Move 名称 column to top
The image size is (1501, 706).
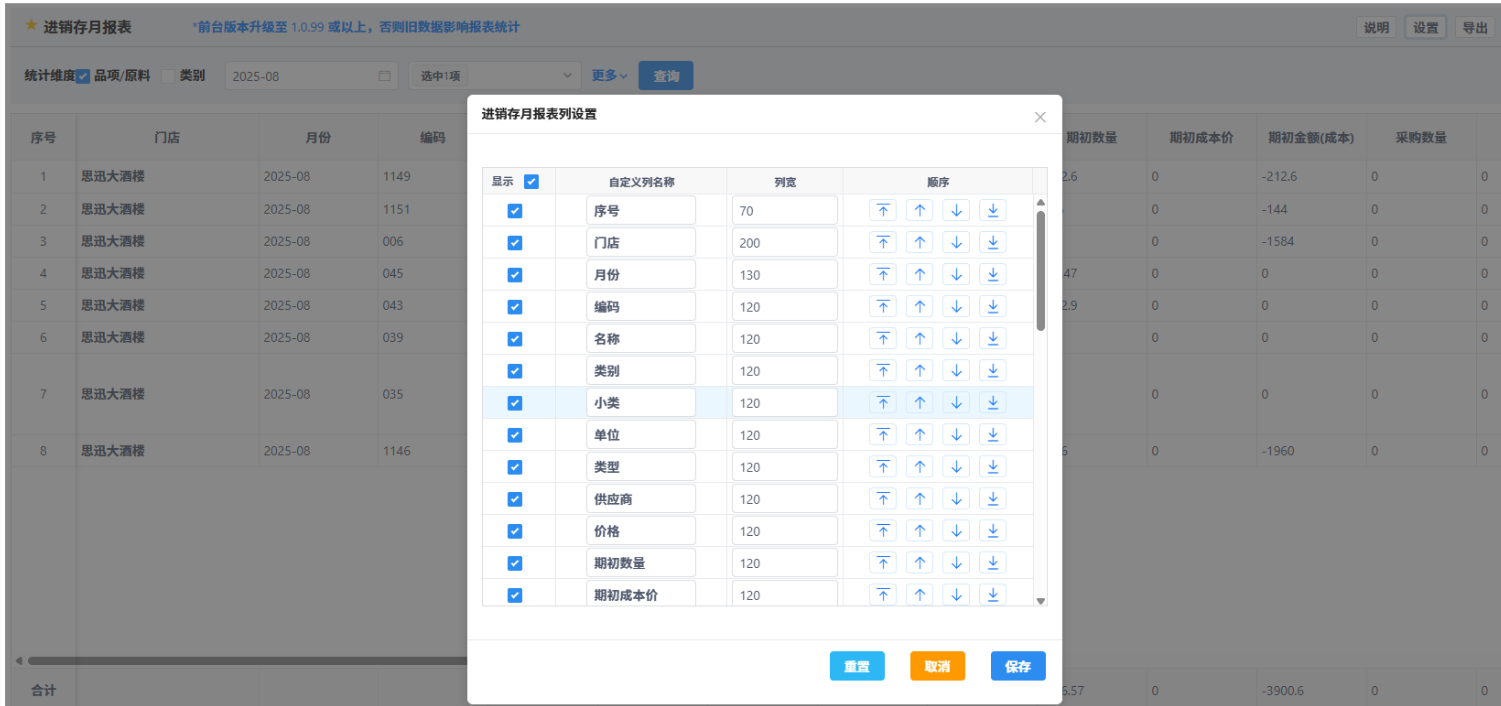pos(883,339)
